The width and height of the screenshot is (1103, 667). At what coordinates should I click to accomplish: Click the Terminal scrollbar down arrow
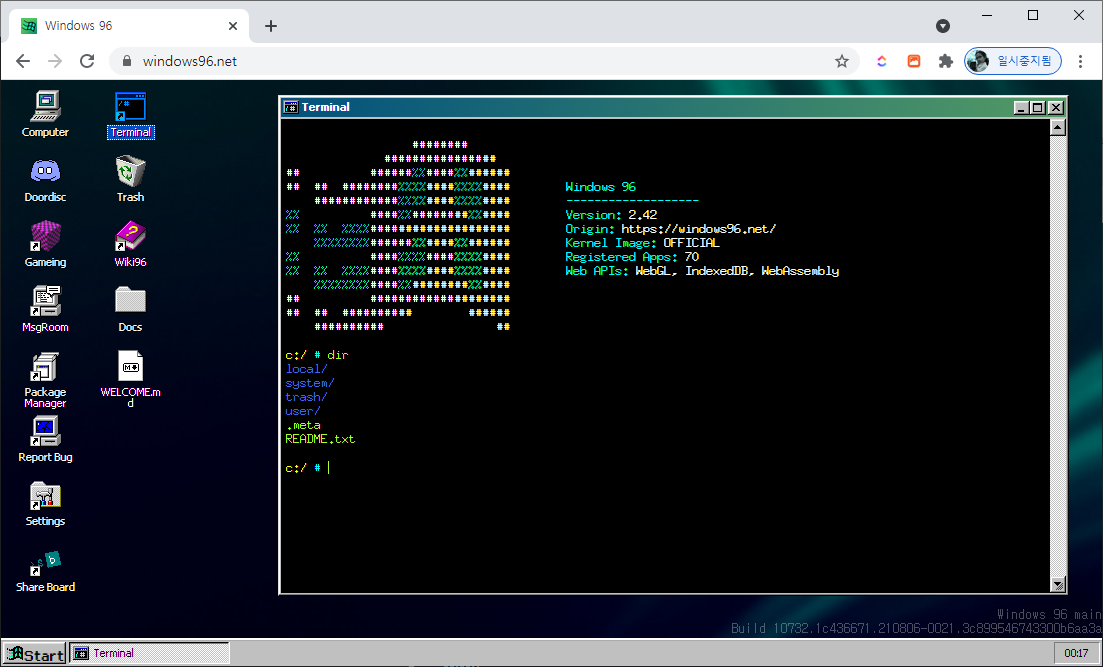click(1057, 585)
